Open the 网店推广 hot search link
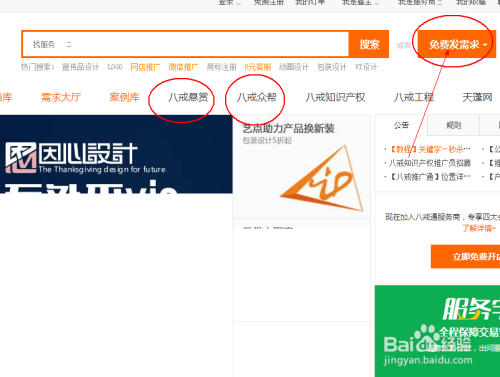Screen dimensions: 500x377 click(145, 67)
